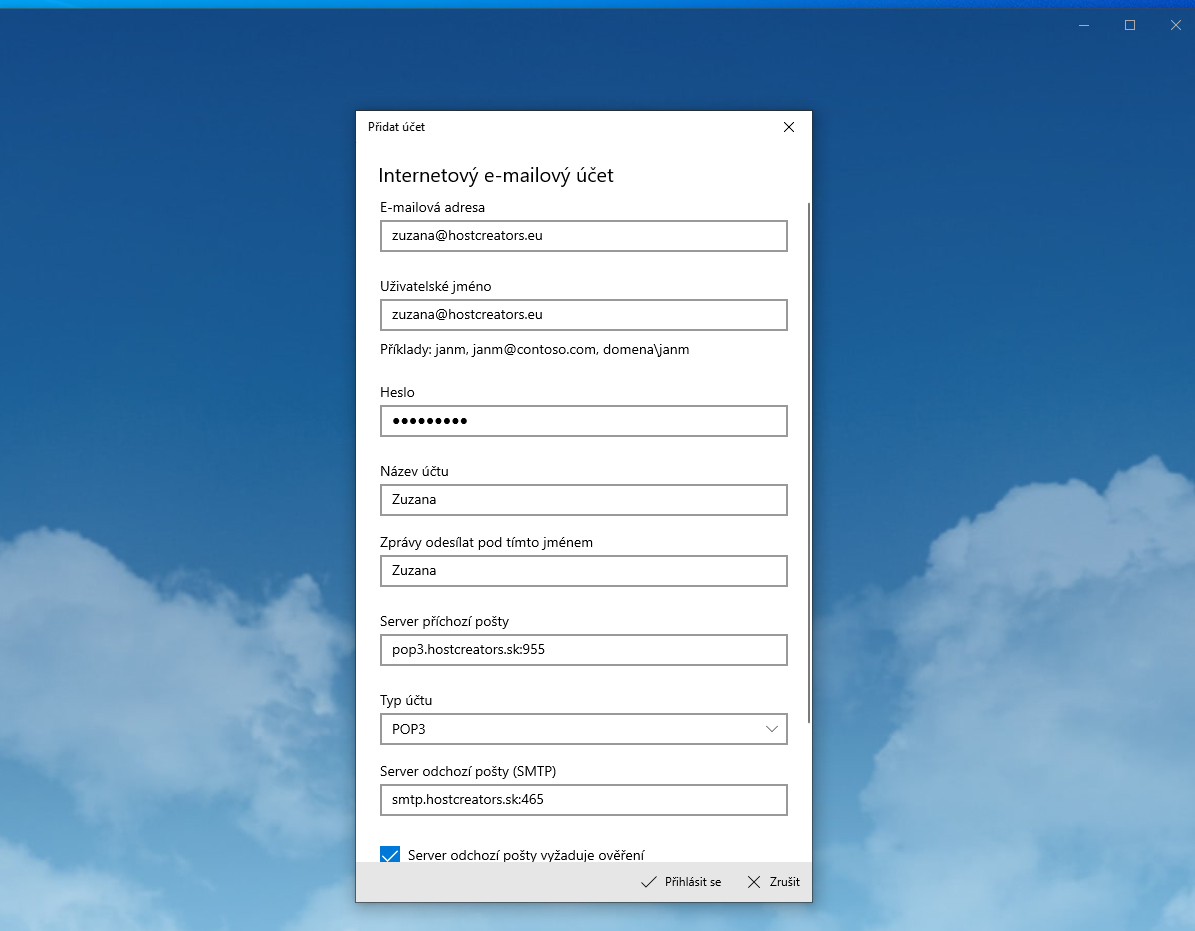Click the Uživatelské jméno label

(x=436, y=286)
